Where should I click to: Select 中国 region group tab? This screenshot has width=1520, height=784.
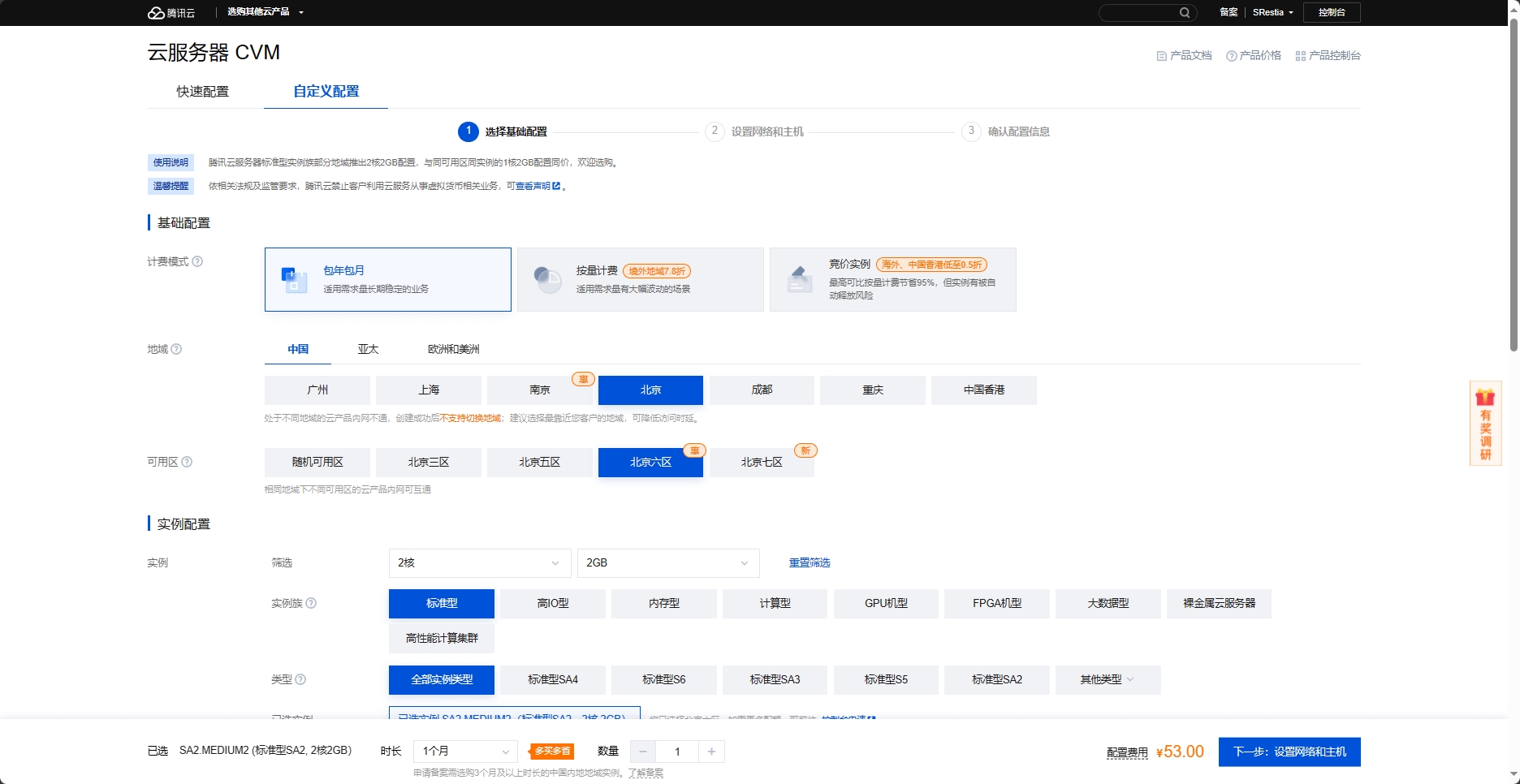298,349
